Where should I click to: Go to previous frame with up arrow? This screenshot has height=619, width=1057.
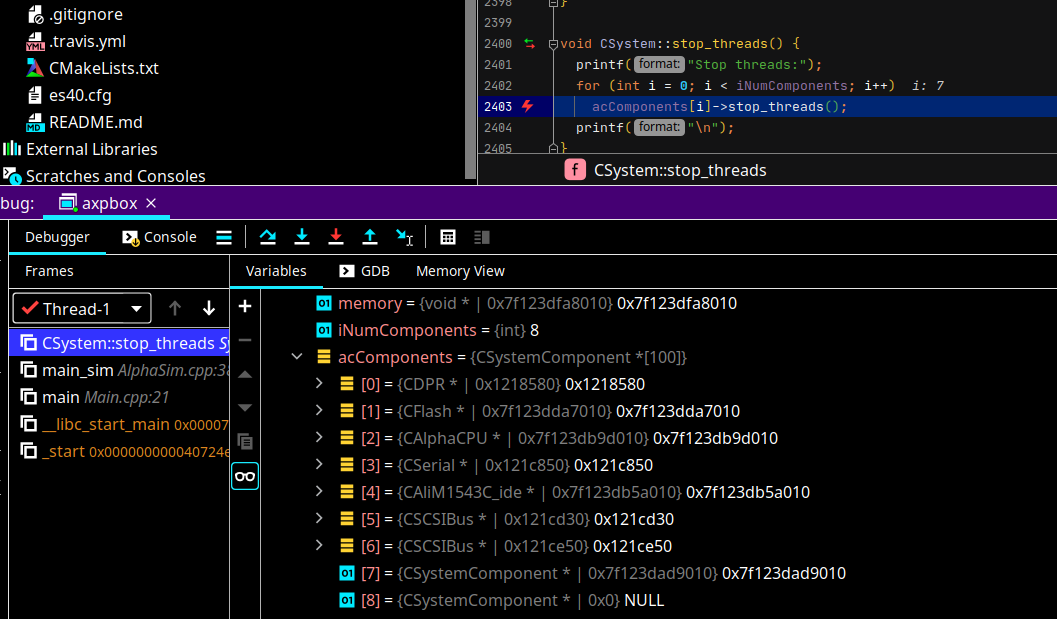coord(175,309)
